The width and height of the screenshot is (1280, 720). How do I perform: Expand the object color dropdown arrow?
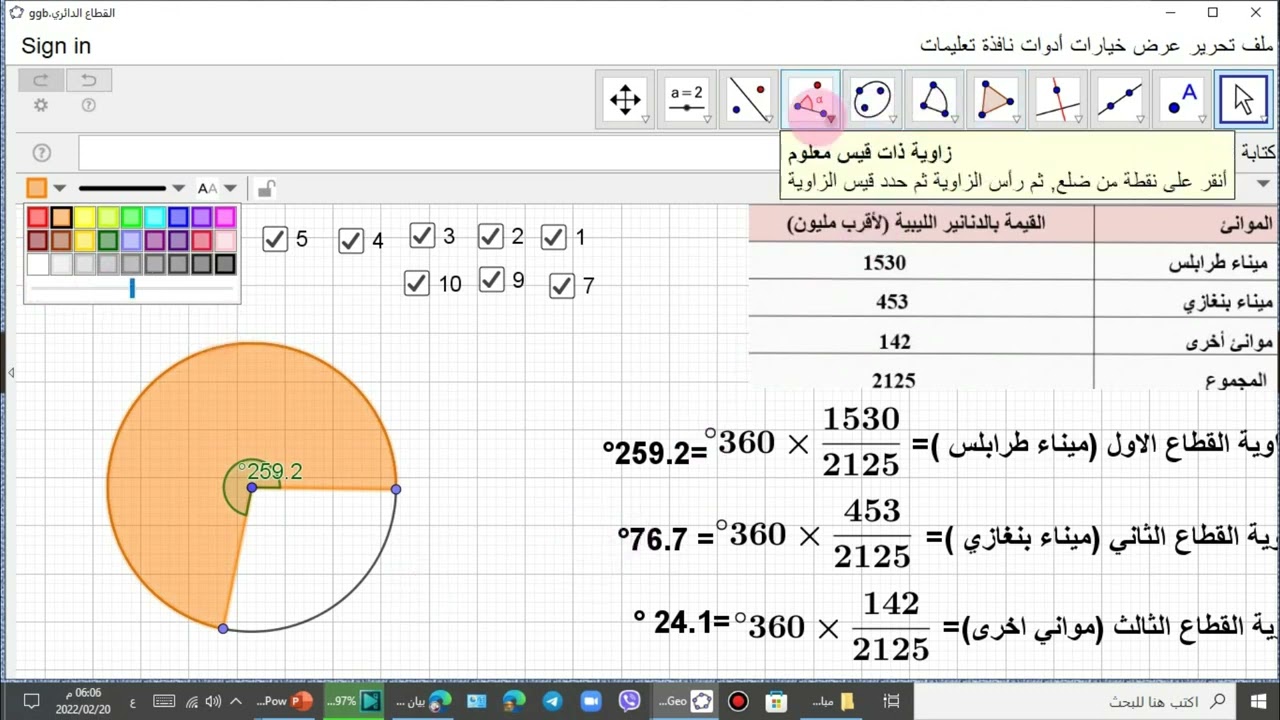[x=60, y=188]
